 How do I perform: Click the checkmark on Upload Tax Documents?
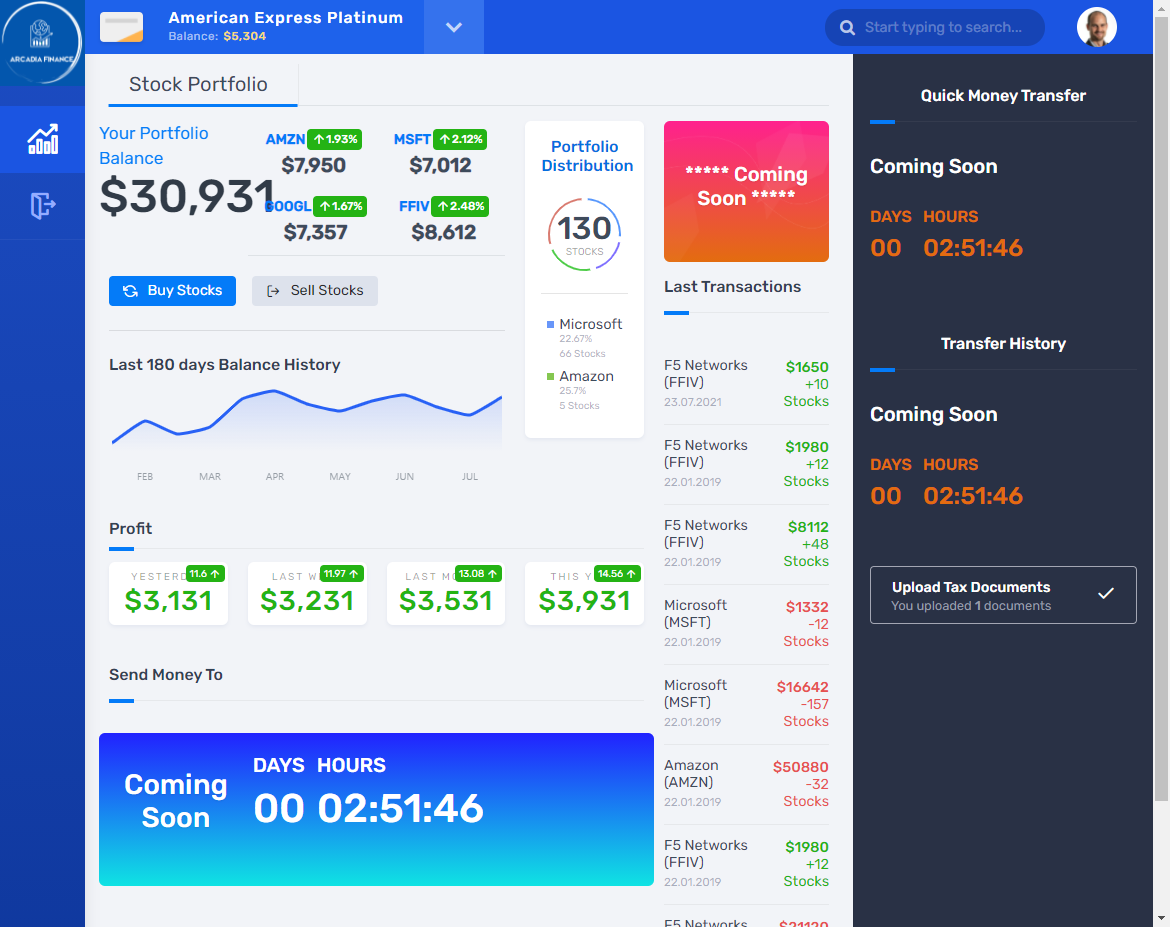[x=1106, y=593]
